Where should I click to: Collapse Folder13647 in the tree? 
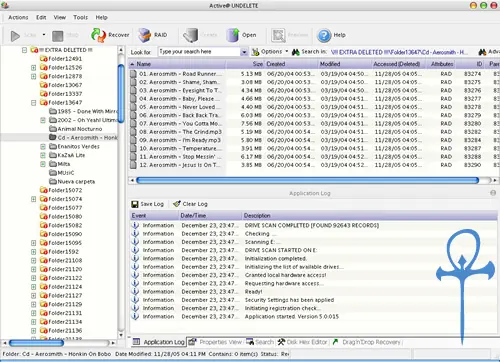[33, 103]
